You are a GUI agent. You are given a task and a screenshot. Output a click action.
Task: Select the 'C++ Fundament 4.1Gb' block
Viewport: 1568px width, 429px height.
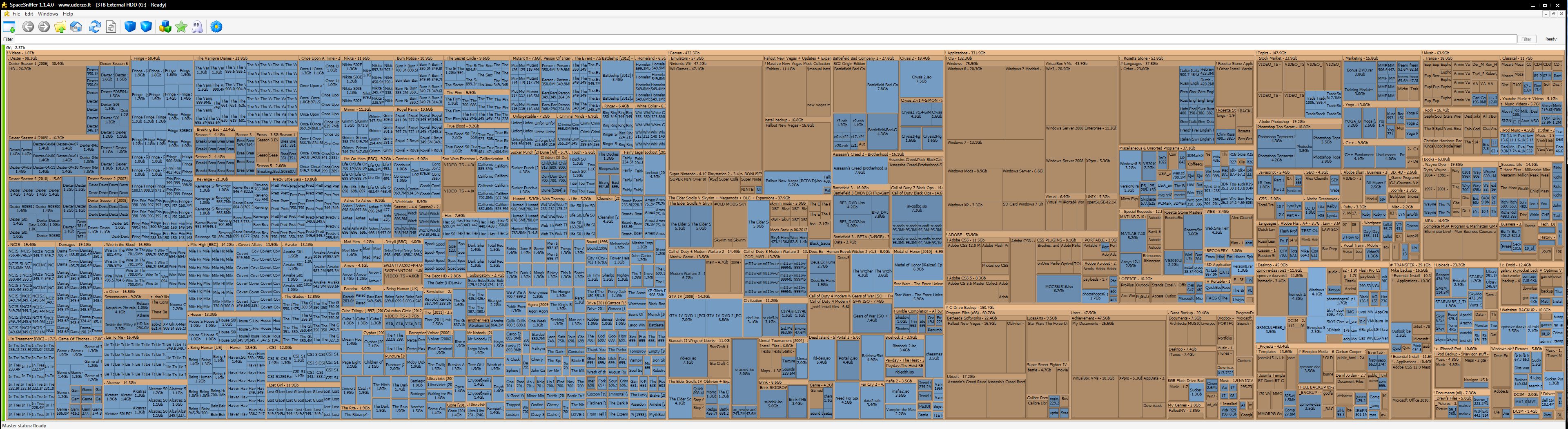coord(1359,156)
